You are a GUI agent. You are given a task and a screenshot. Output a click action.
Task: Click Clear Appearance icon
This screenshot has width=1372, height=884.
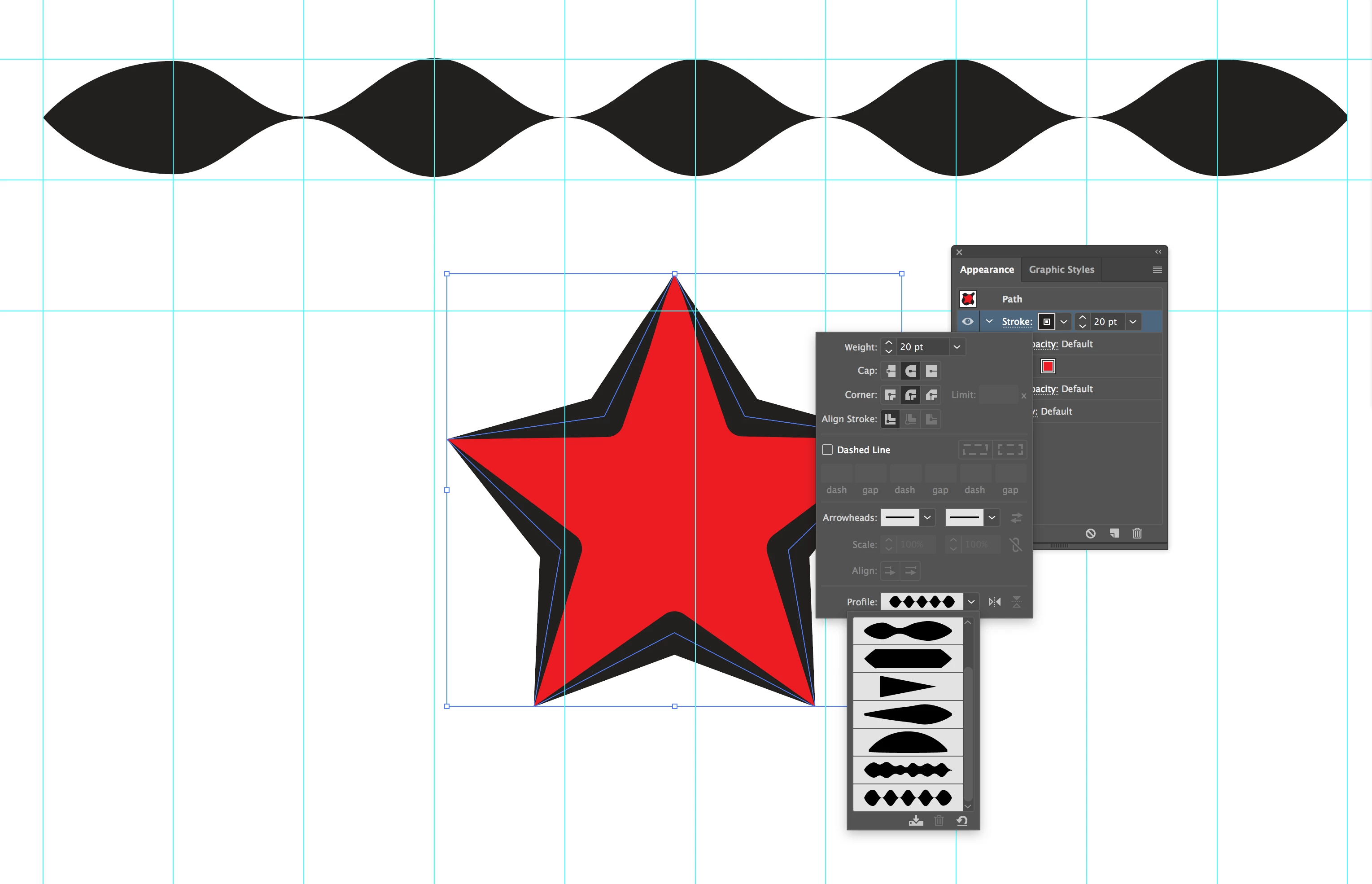click(x=1090, y=533)
